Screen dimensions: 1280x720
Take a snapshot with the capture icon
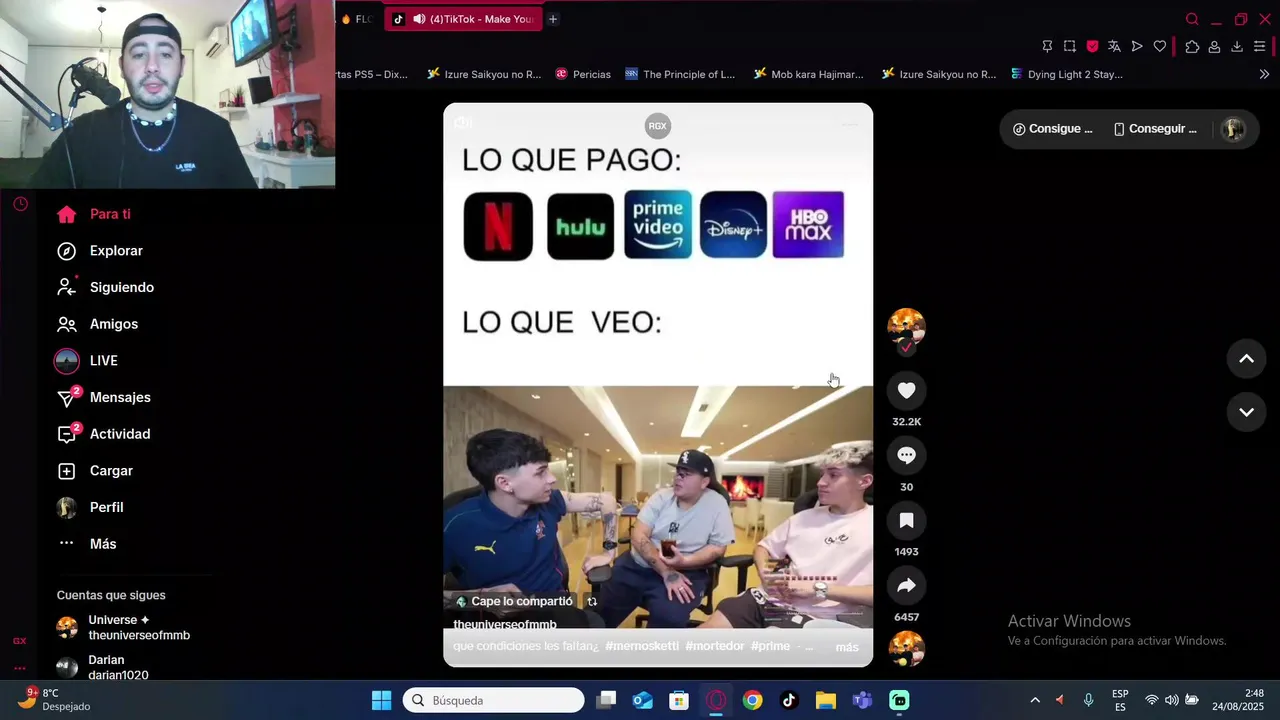(1070, 46)
